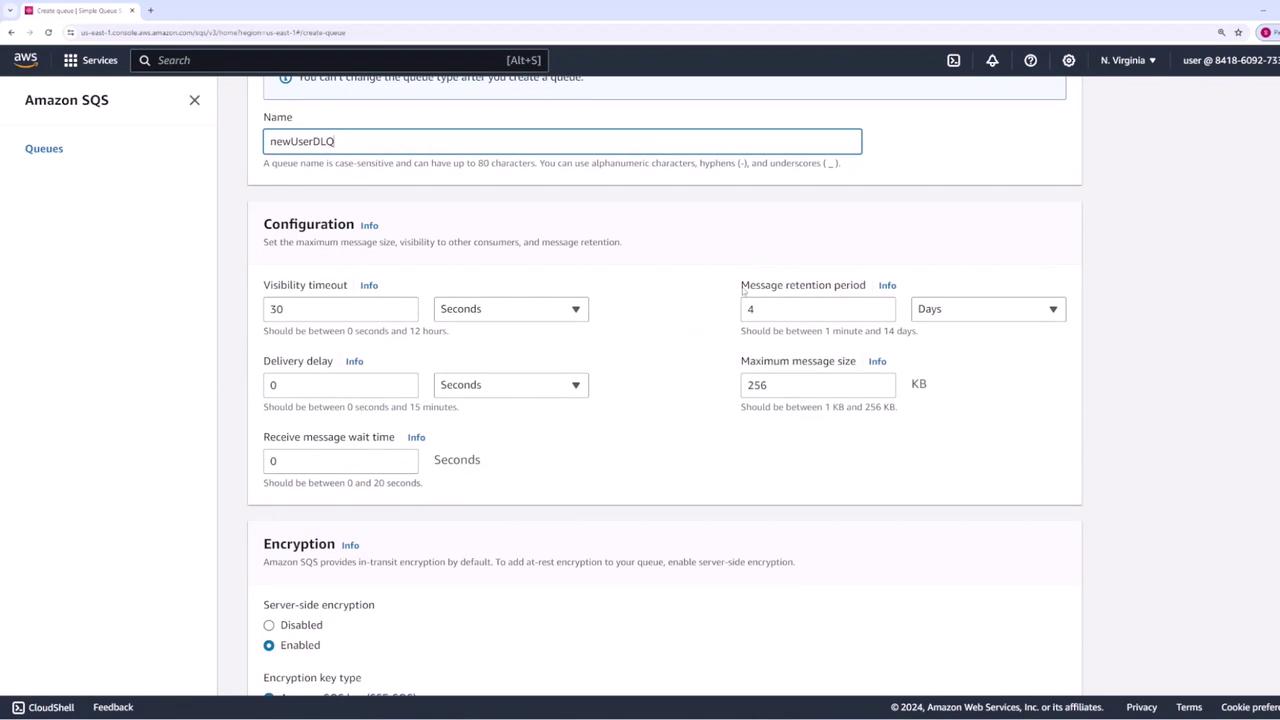Viewport: 1280px width, 720px height.
Task: Select the Create queue browser tab
Action: pos(80,10)
